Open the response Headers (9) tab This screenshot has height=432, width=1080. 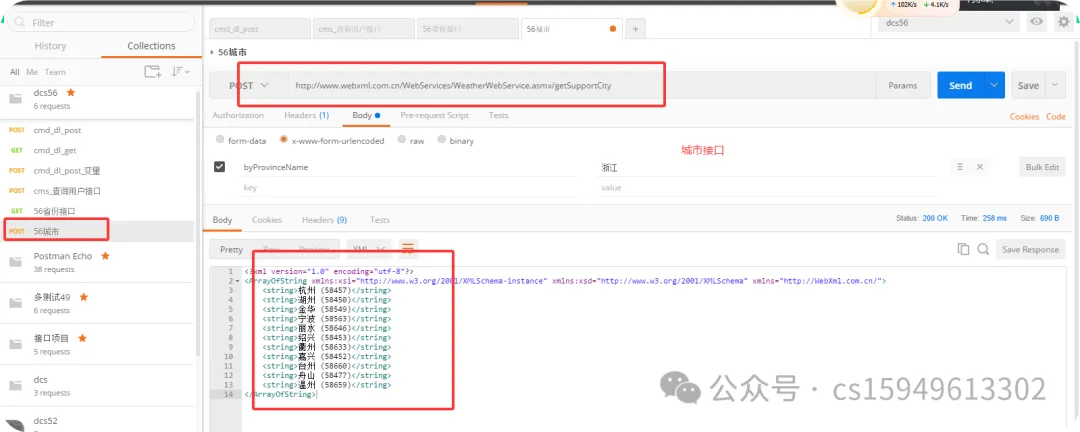point(324,220)
